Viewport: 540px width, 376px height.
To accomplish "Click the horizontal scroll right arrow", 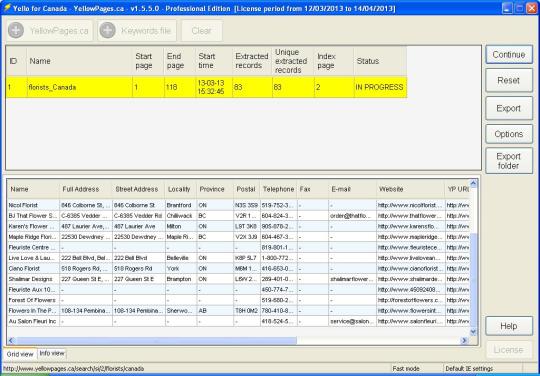I will [465, 341].
